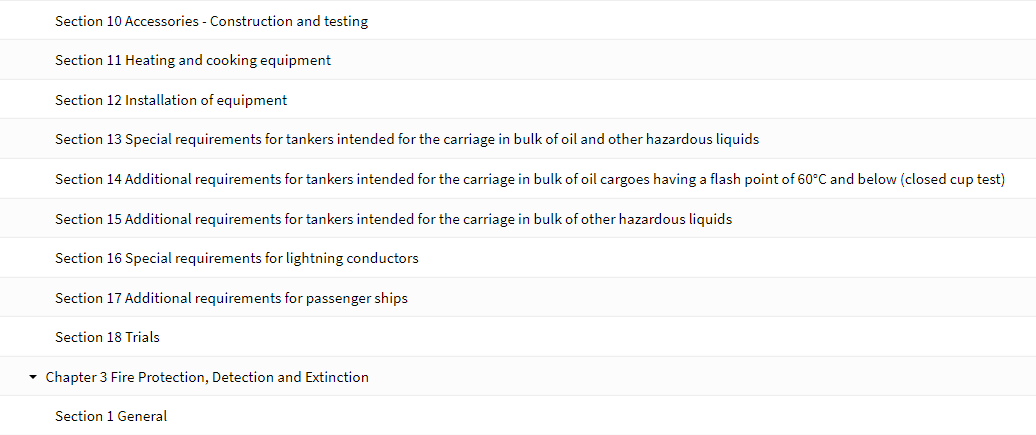Open Section 17 passenger ships requirements
Screen dimensions: 1036x435
click(231, 298)
